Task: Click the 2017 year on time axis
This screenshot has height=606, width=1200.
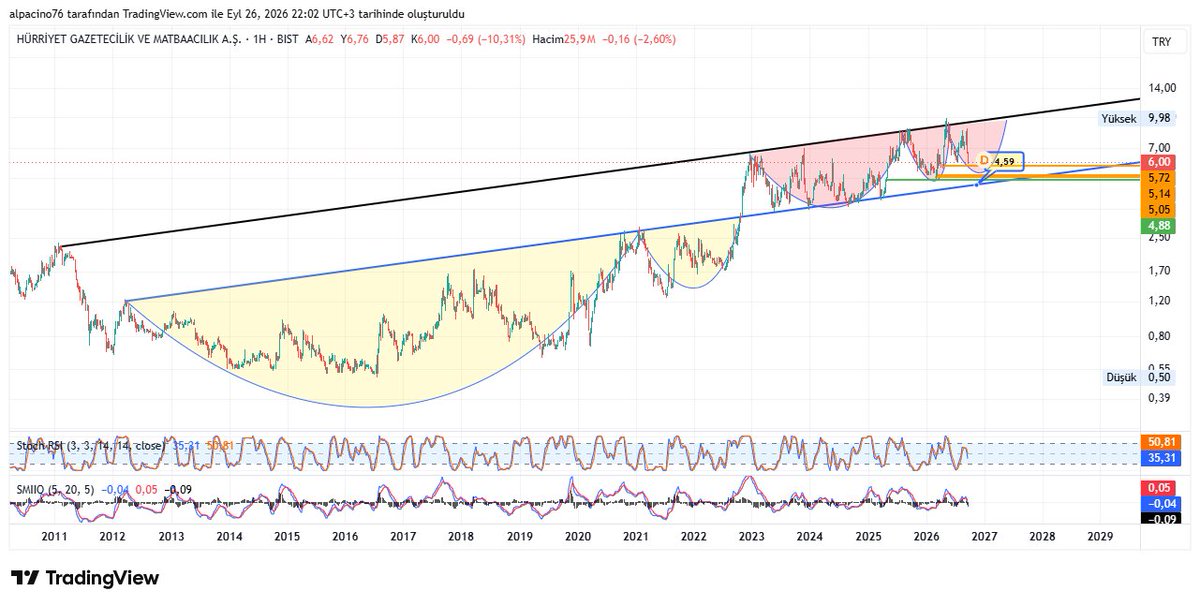Action: (x=403, y=537)
